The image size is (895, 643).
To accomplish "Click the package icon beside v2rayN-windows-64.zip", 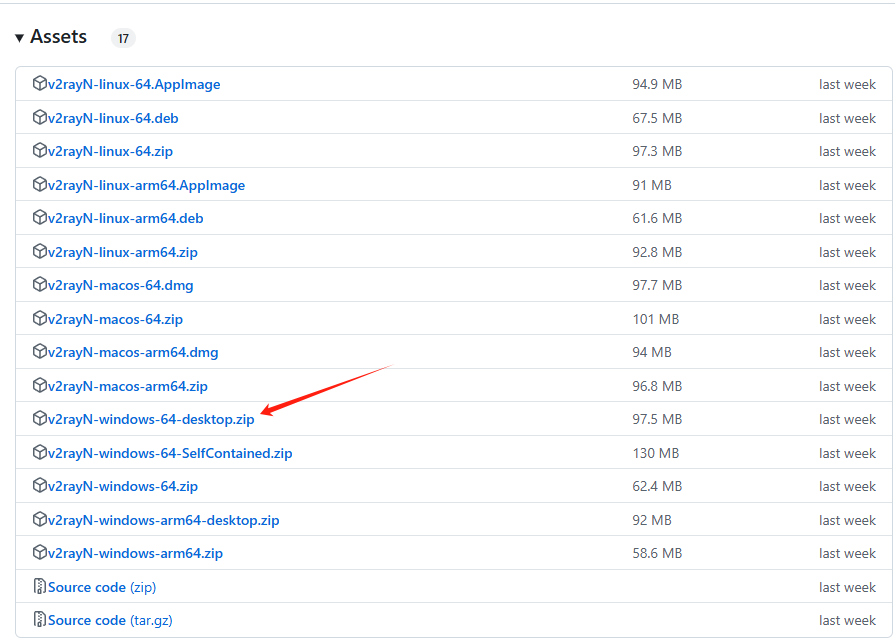I will [39, 486].
